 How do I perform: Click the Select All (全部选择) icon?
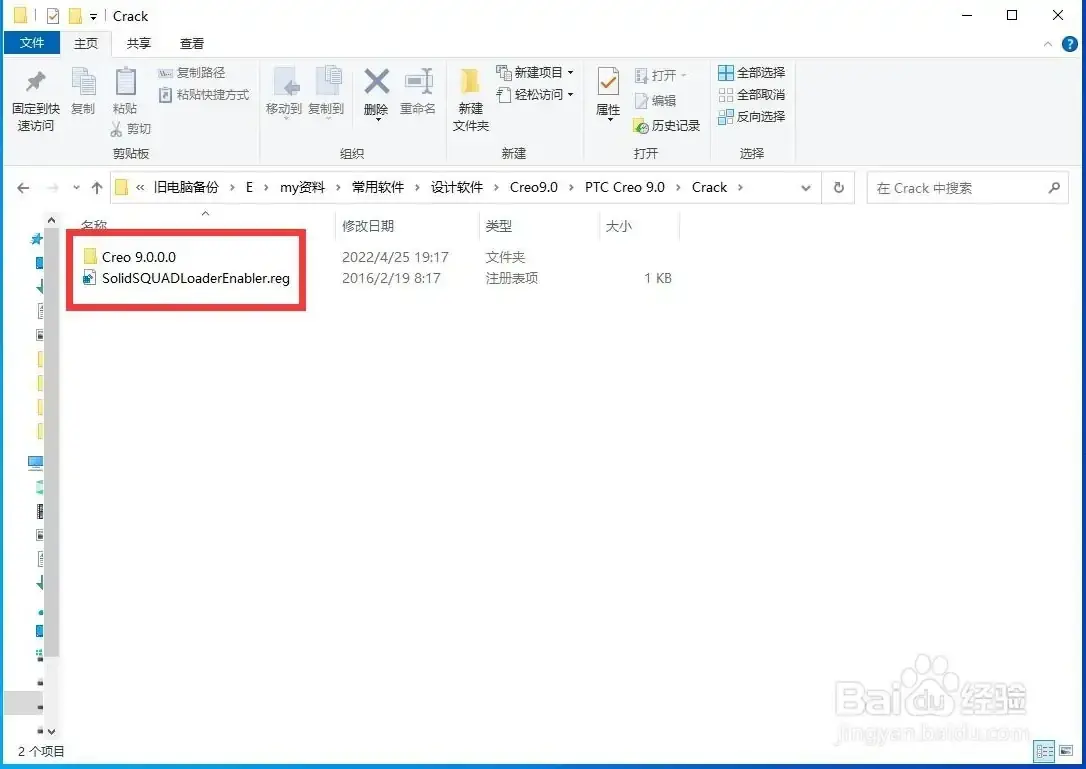pos(725,73)
